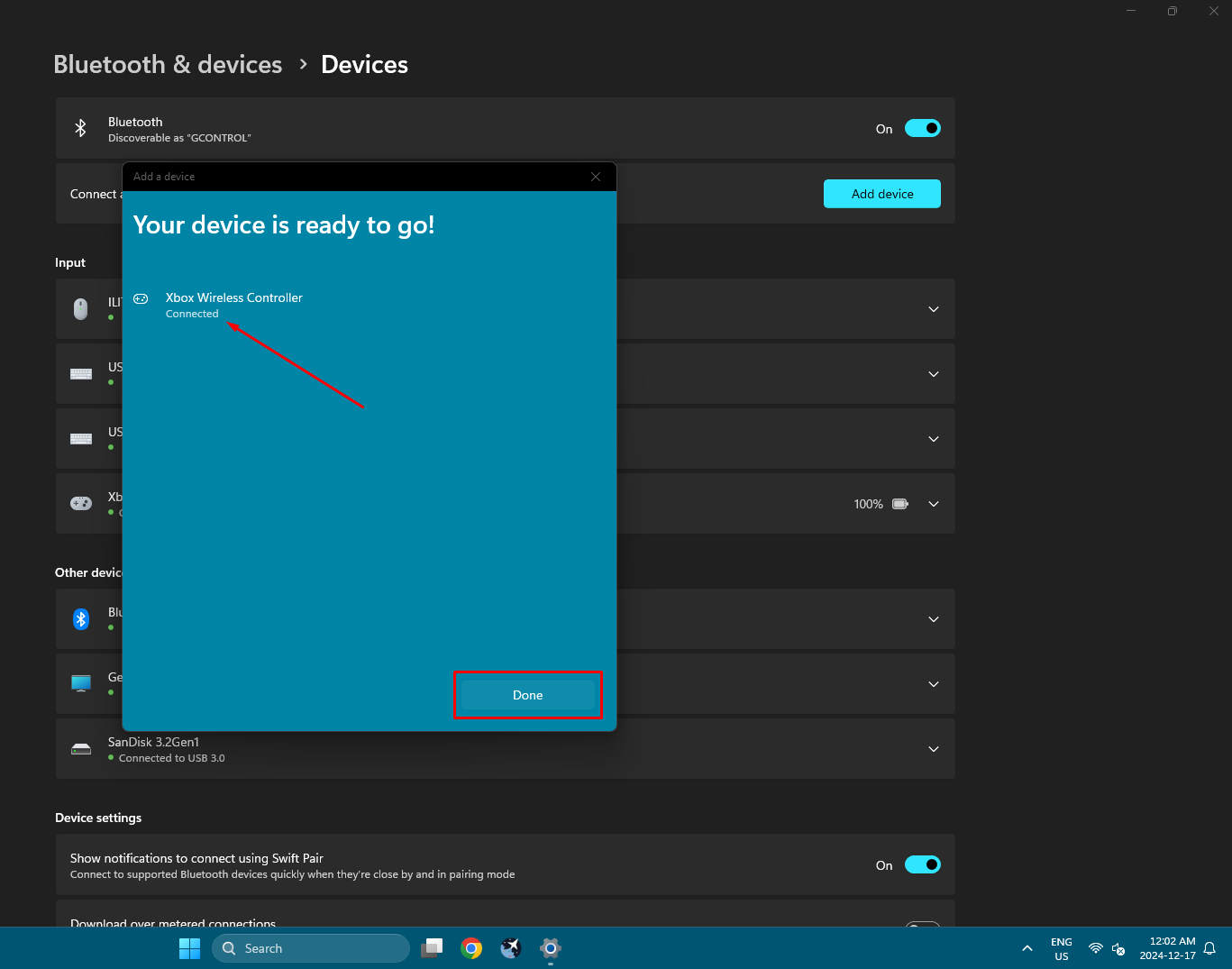The width and height of the screenshot is (1232, 969).
Task: Click the gamepad icon in the Input section
Action: 80,503
